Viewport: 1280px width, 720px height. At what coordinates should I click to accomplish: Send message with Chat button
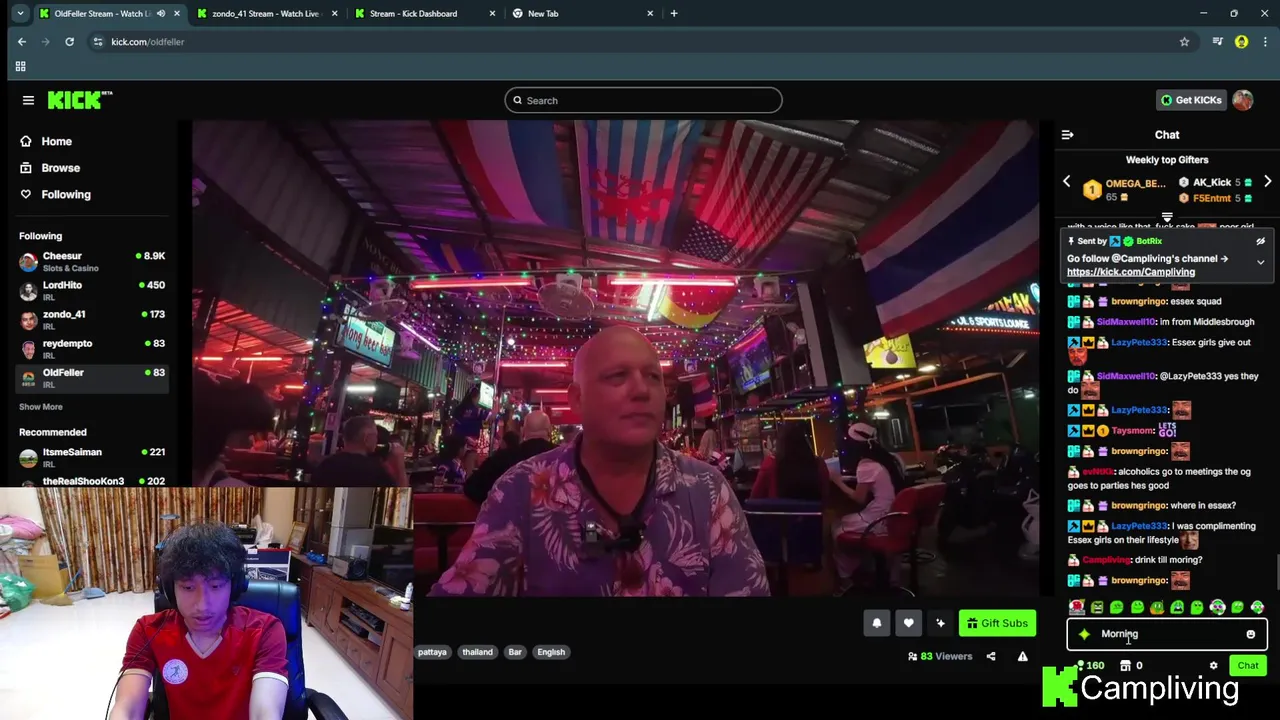point(1247,666)
